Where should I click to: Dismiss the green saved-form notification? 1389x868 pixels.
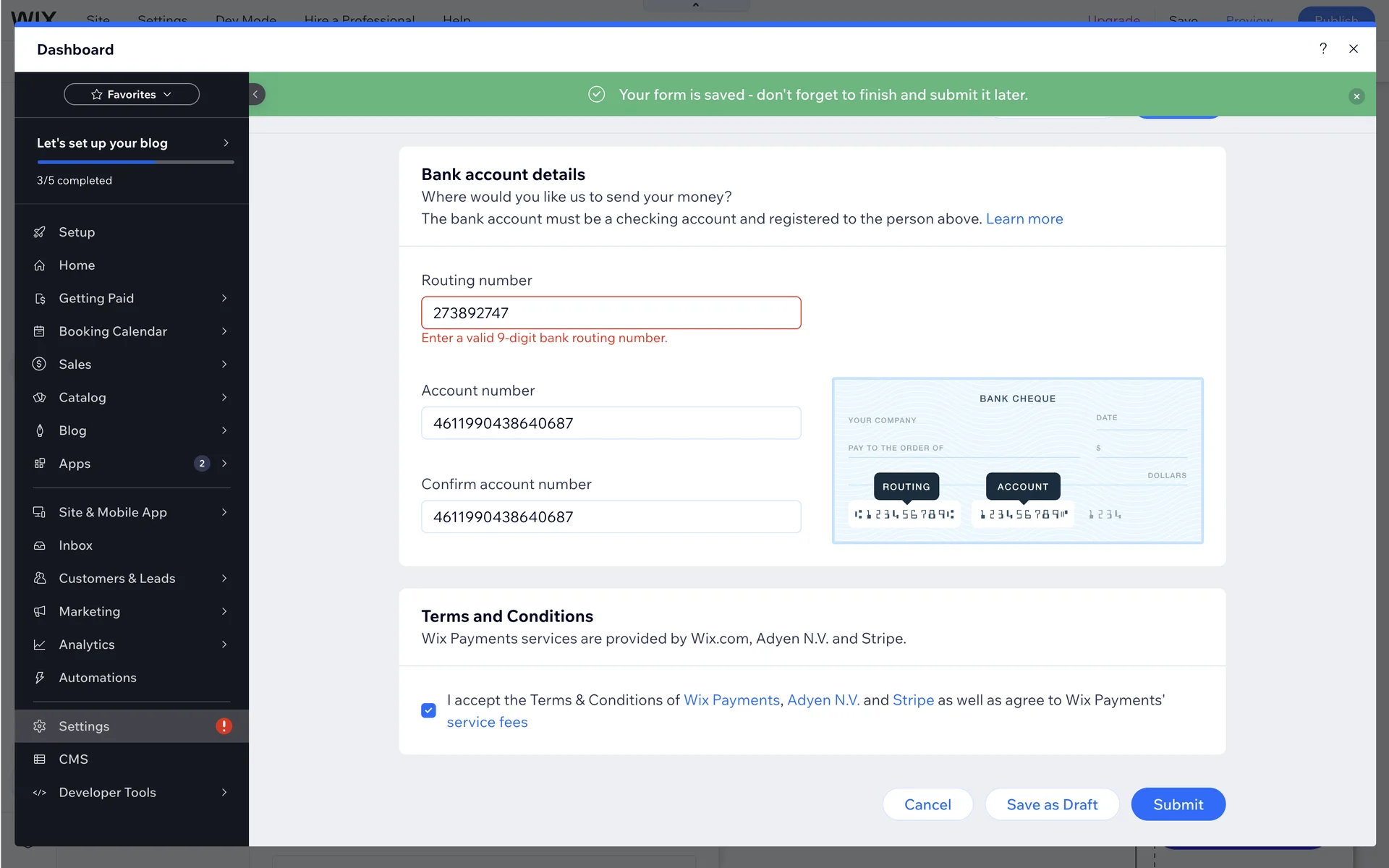point(1356,96)
